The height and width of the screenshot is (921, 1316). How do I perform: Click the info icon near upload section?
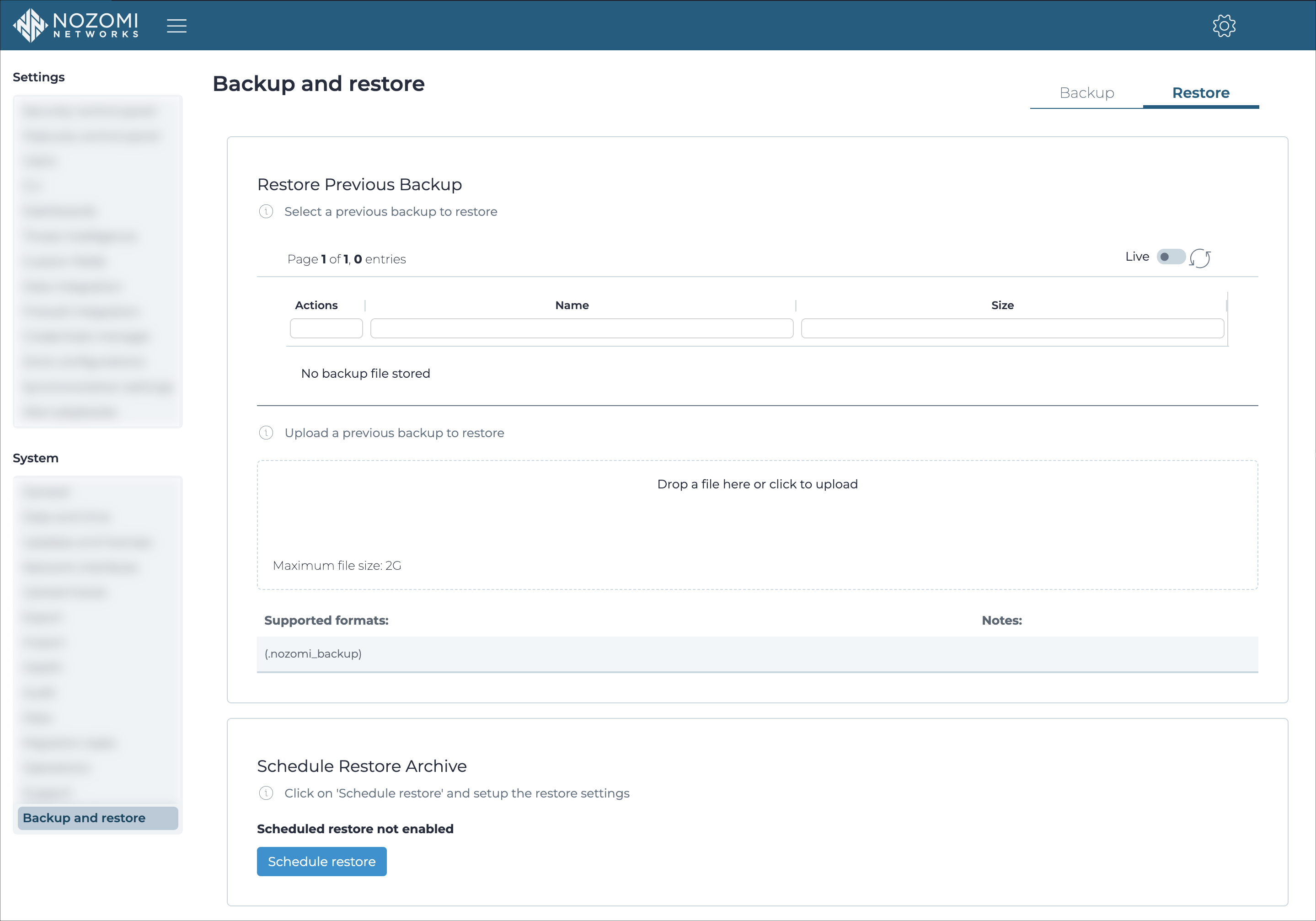tap(266, 433)
